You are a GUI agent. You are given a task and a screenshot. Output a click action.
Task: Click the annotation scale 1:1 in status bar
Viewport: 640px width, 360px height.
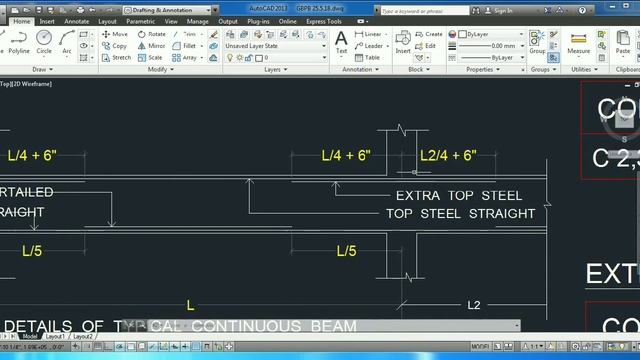coord(533,347)
